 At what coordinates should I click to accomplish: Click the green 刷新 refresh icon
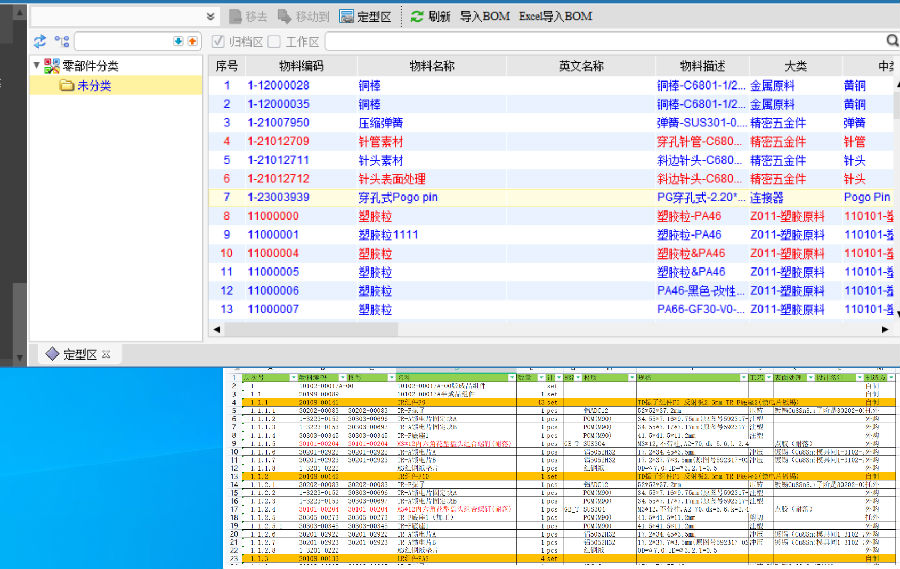click(417, 16)
